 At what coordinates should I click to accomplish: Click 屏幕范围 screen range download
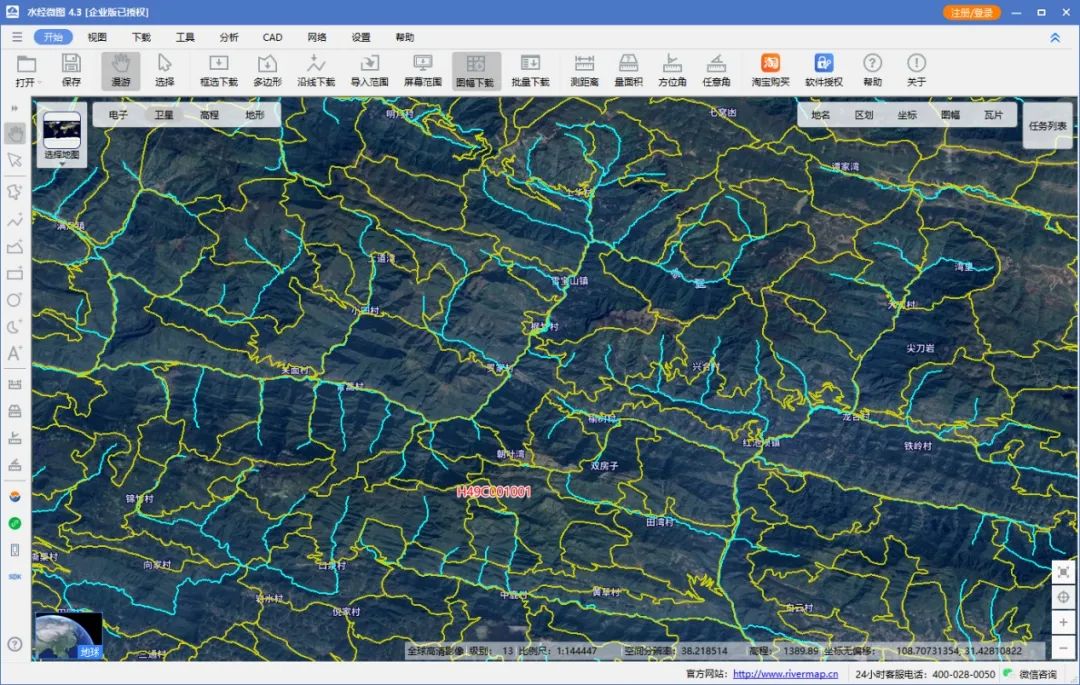click(x=422, y=71)
